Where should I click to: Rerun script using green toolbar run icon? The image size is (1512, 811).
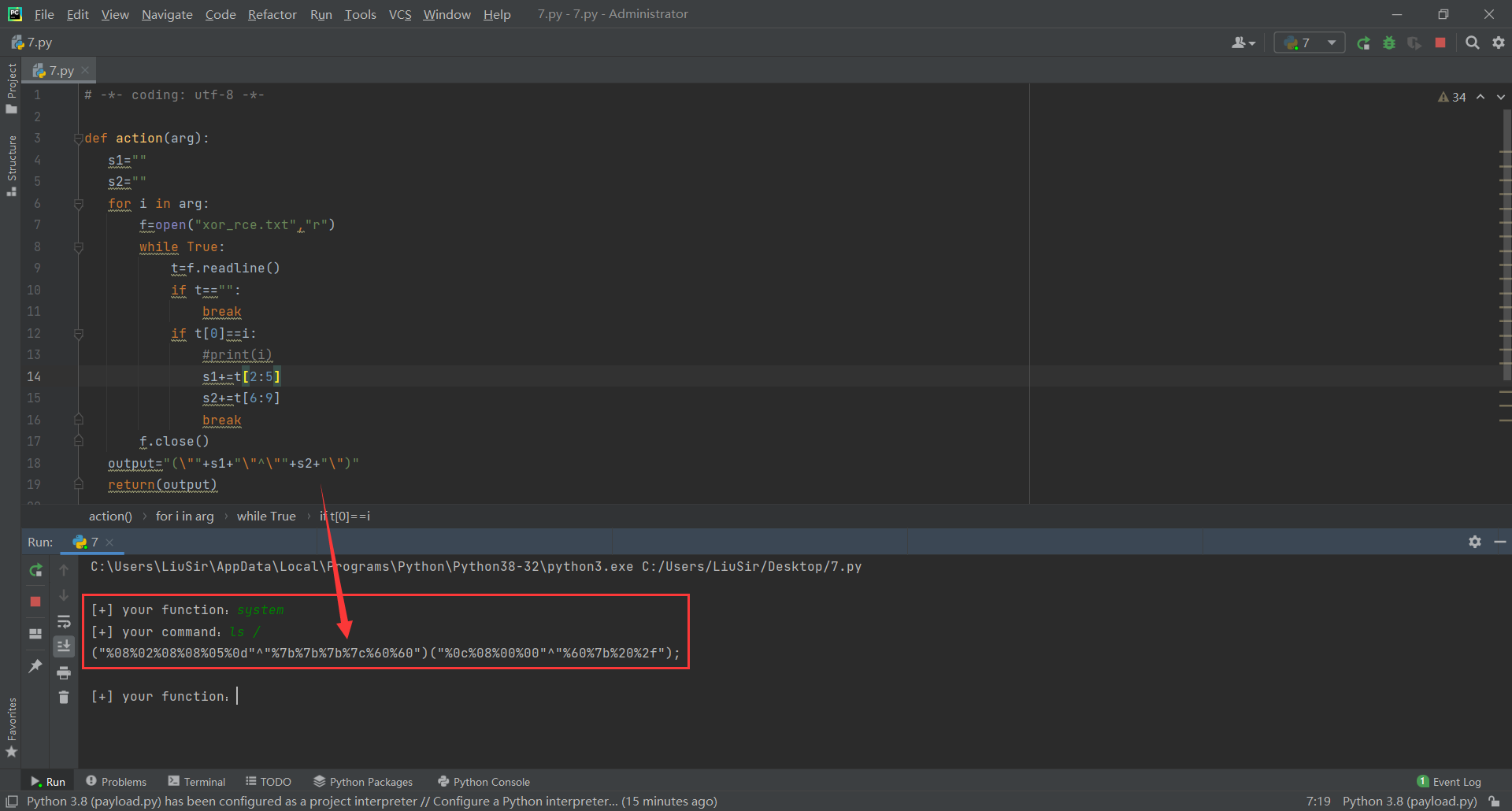[1363, 43]
